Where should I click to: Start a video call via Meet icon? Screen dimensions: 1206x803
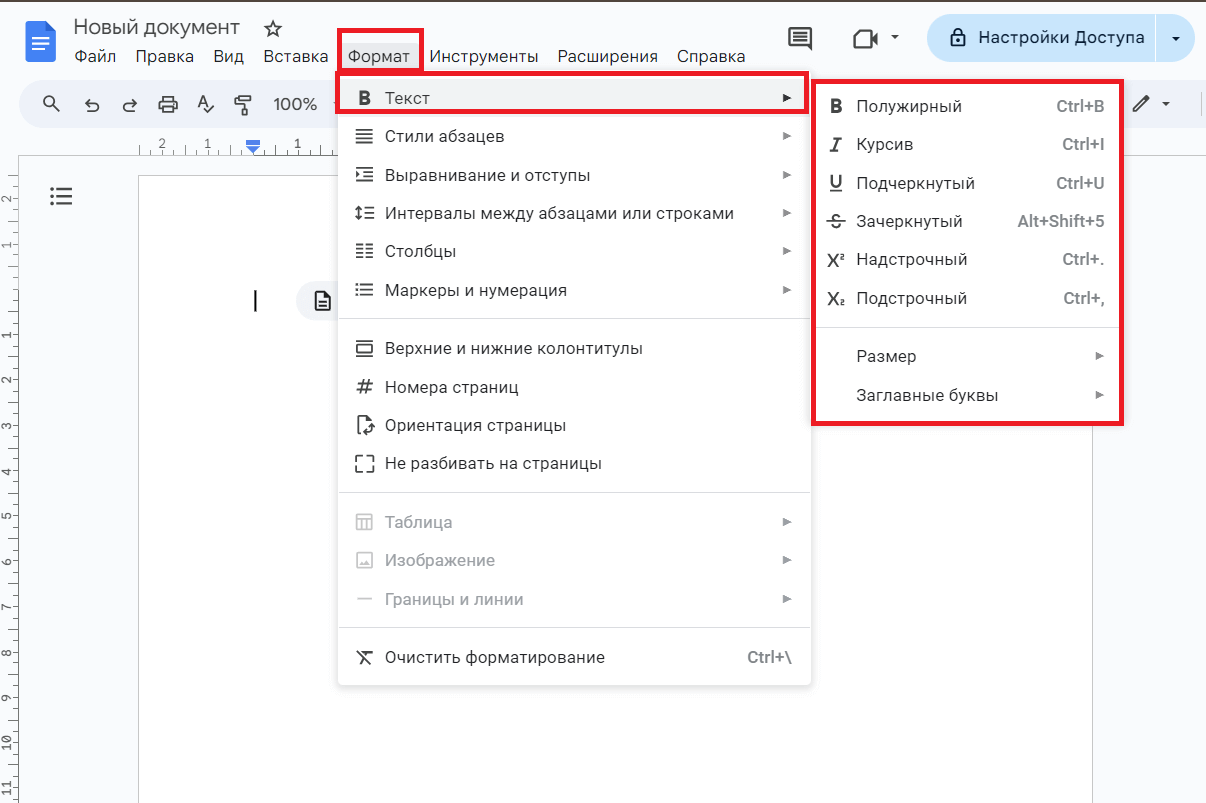tap(866, 37)
